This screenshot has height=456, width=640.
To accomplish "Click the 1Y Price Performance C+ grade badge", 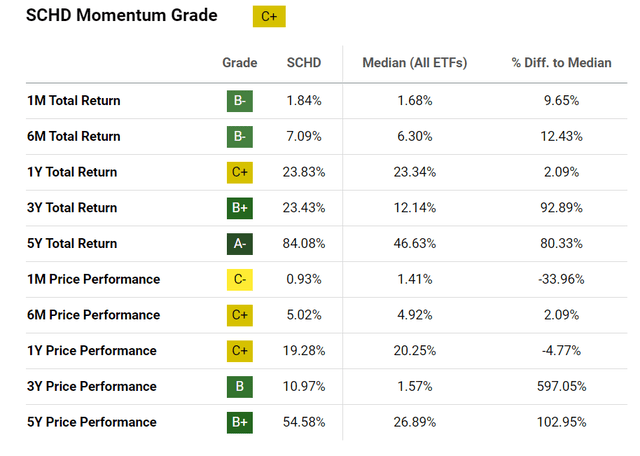I will pos(239,351).
